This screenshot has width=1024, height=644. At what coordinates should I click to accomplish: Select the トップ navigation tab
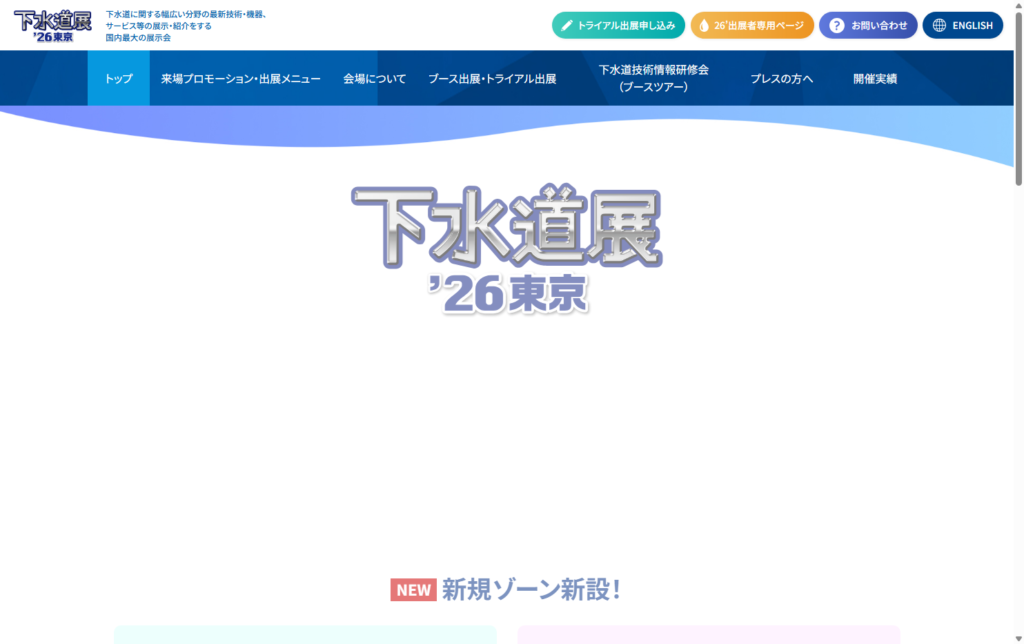click(x=118, y=78)
